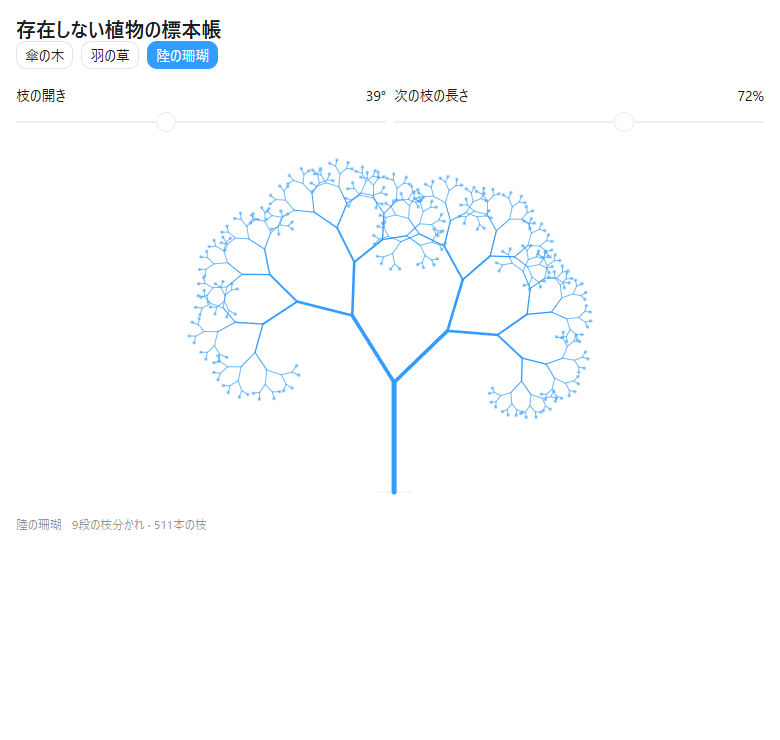Click the 39° angle value
Viewport: 780px width, 740px height.
(376, 96)
